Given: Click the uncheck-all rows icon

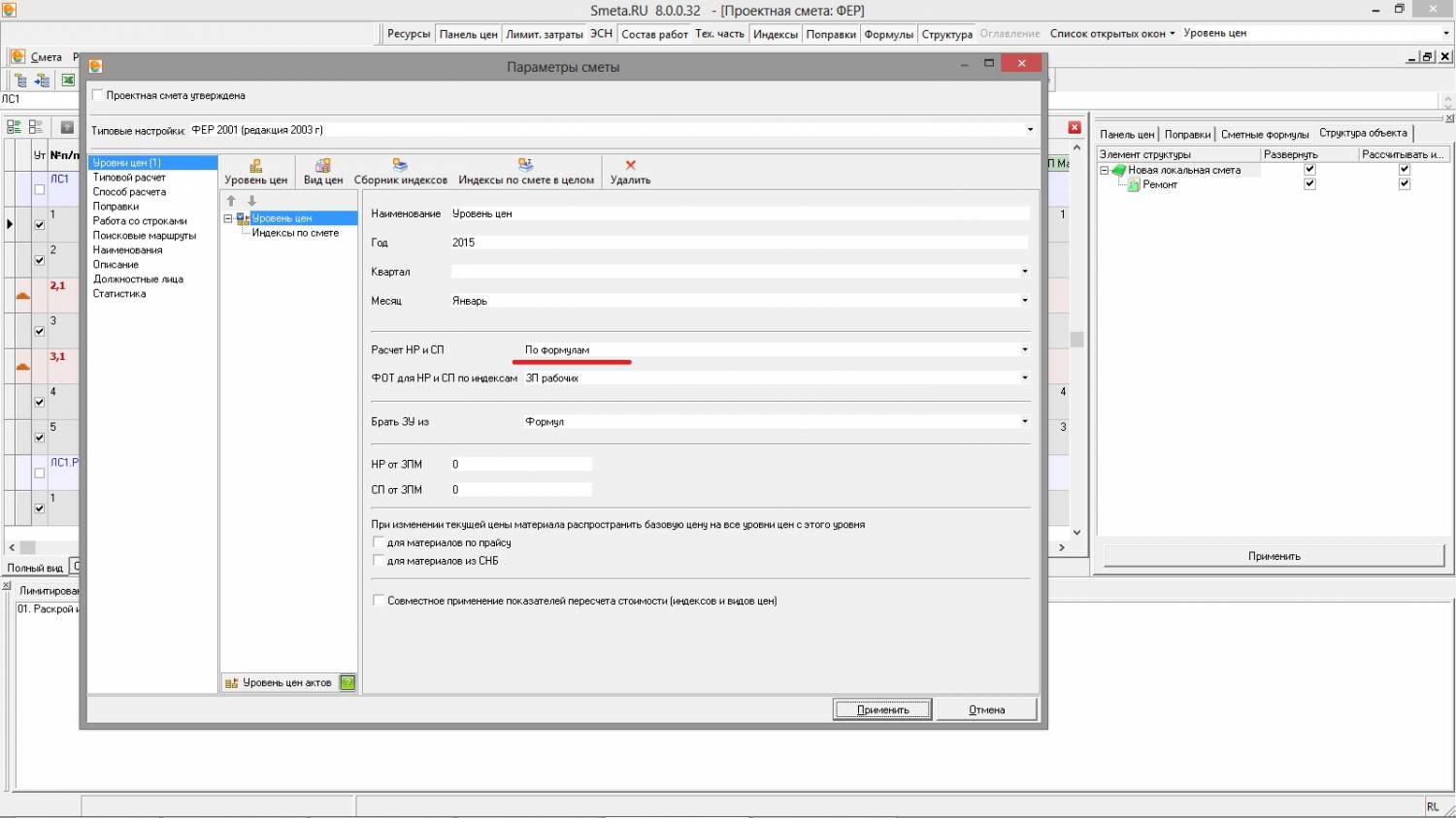Looking at the screenshot, I should pyautogui.click(x=35, y=127).
